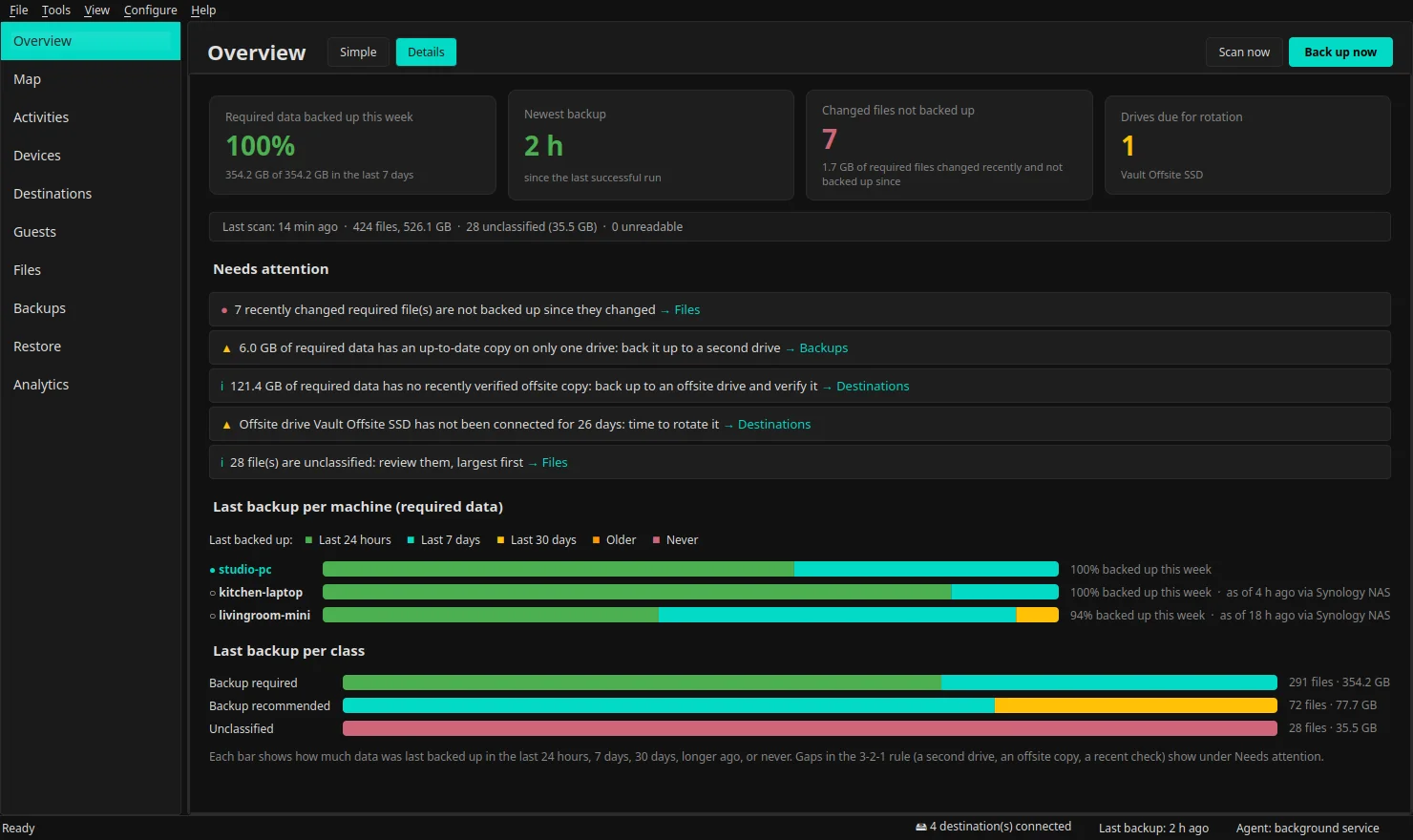Click 'Vault Offsite SSD' text in rotation card

(x=1162, y=175)
